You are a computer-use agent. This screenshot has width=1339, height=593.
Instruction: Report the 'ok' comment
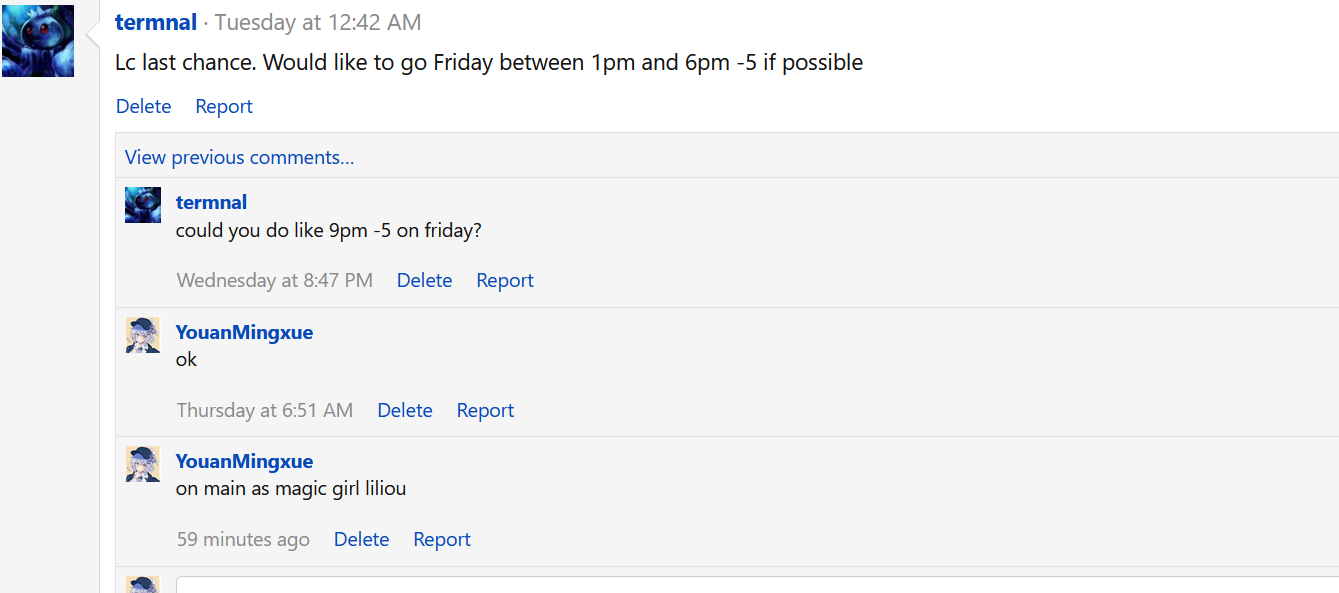[x=485, y=410]
